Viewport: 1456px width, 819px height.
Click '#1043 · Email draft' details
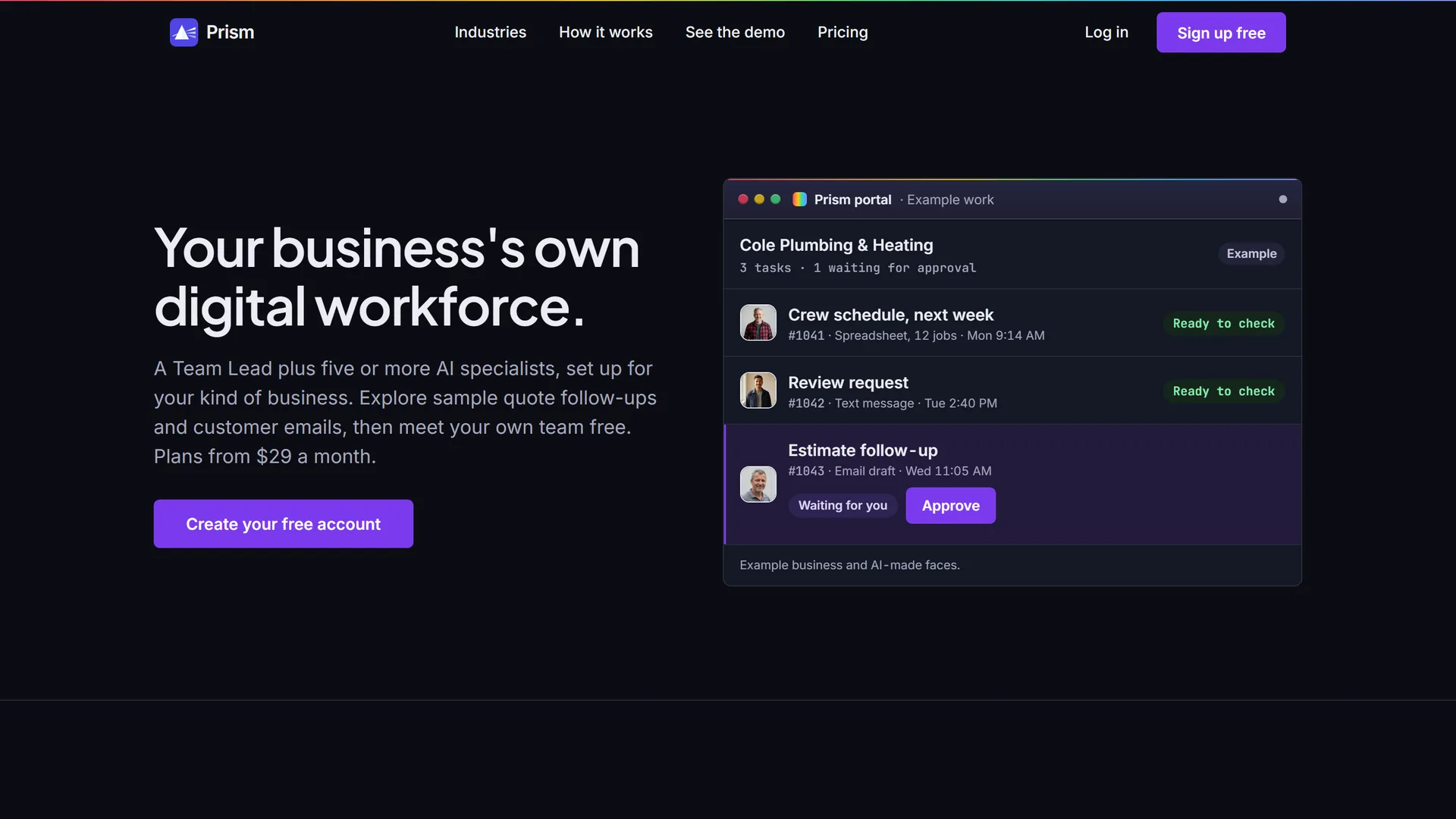tap(890, 471)
